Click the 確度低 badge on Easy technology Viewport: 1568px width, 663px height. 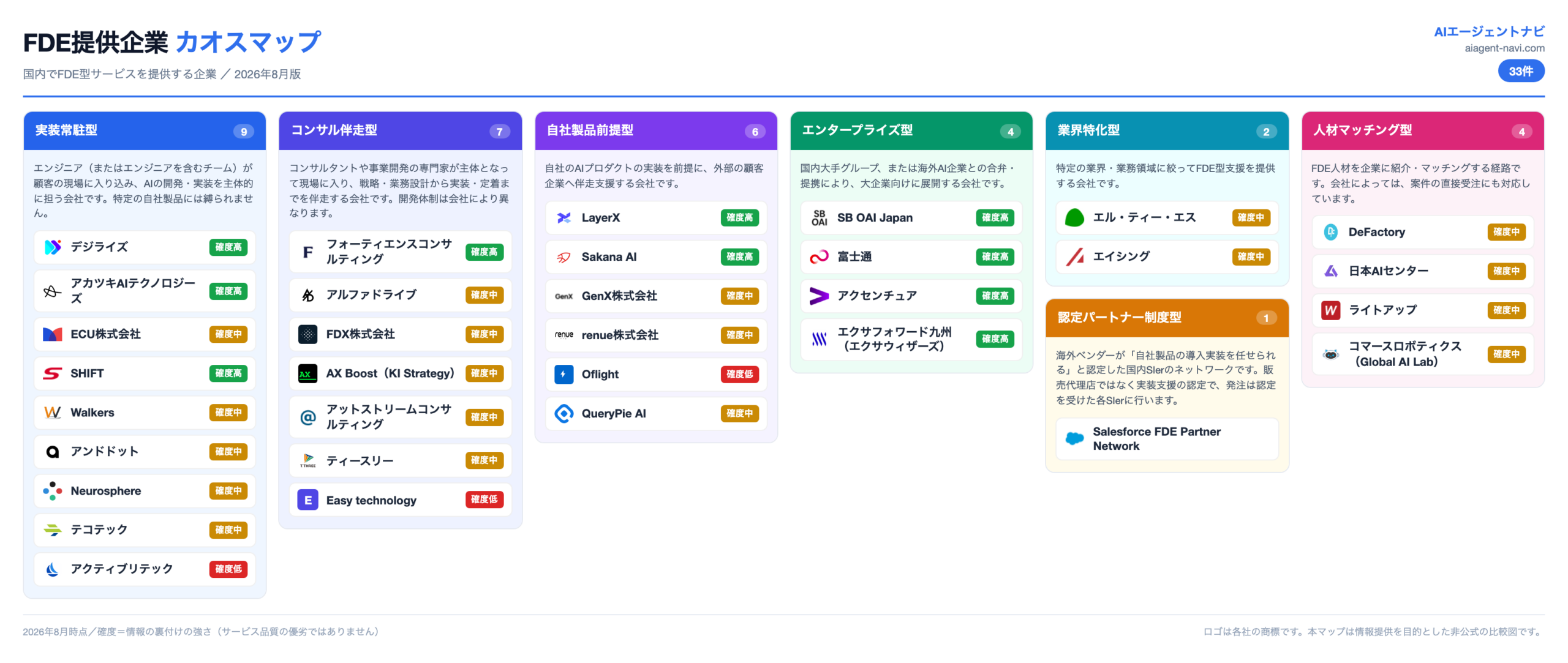(x=484, y=500)
